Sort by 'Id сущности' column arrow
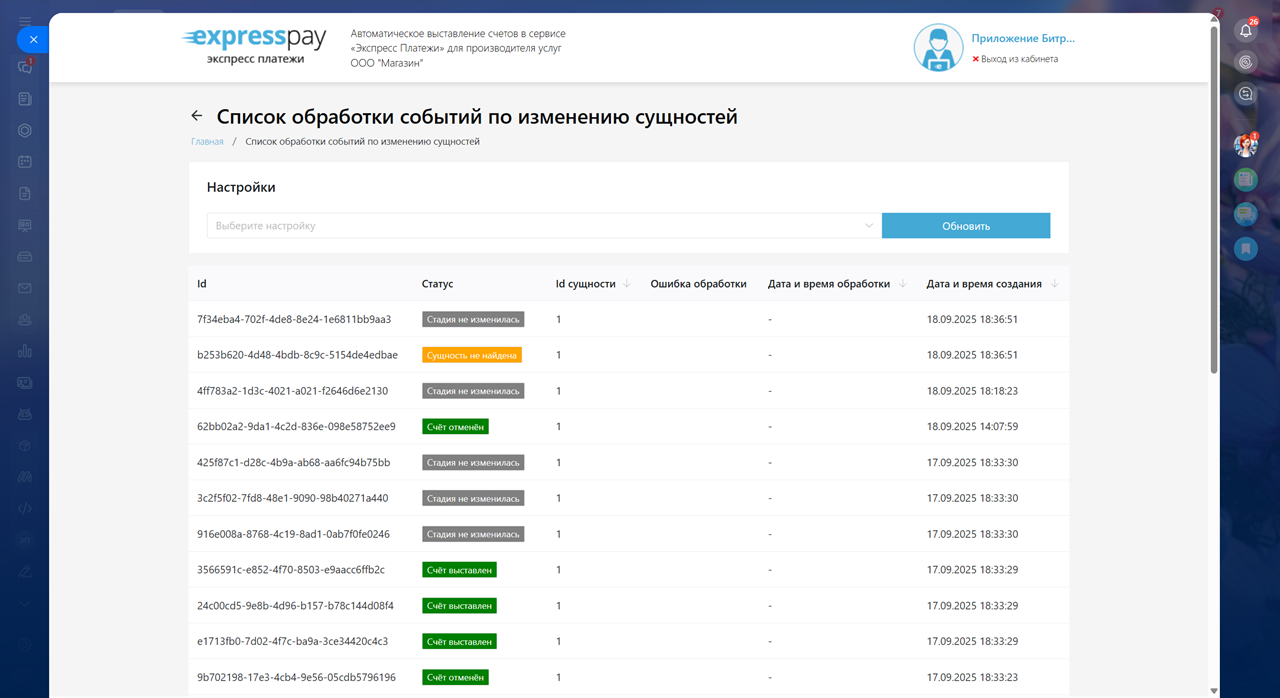Image resolution: width=1280 pixels, height=698 pixels. pos(627,284)
